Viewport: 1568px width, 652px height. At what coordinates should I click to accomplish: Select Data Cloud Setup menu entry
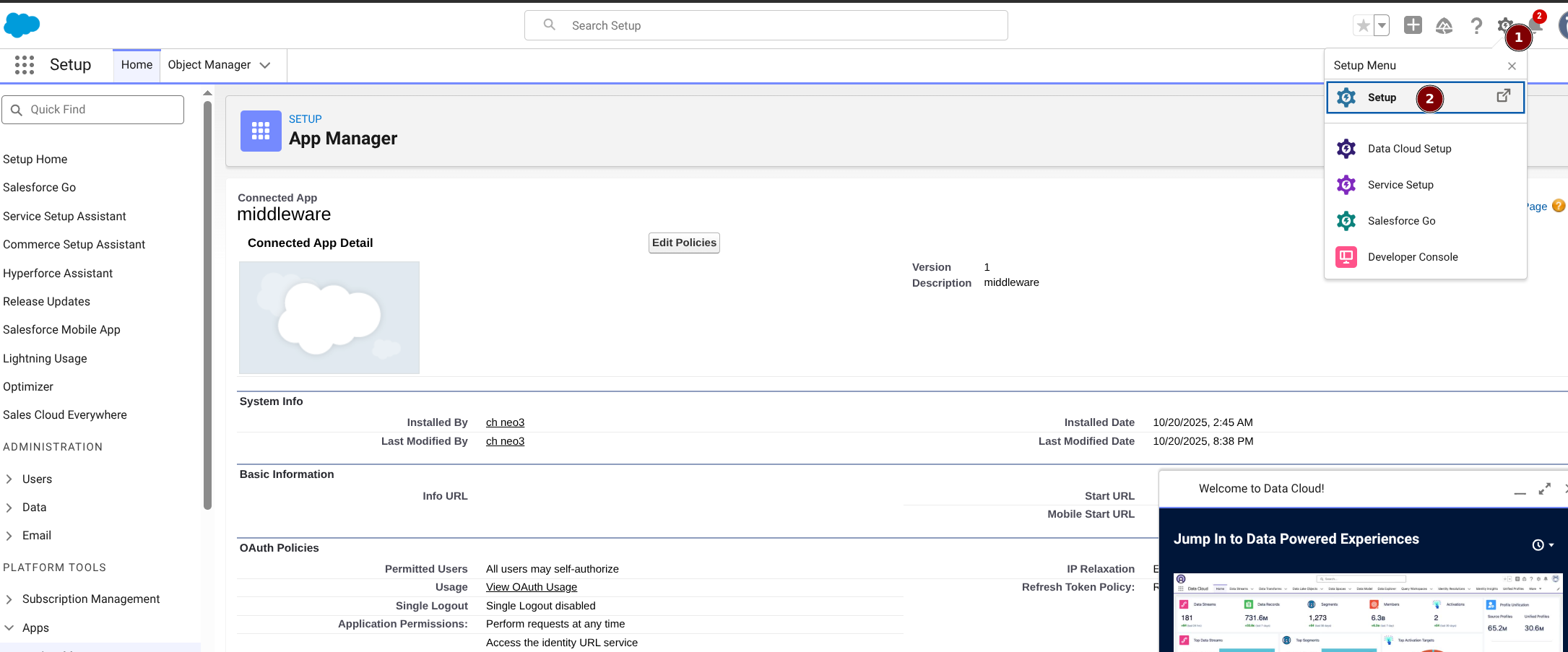(1408, 149)
